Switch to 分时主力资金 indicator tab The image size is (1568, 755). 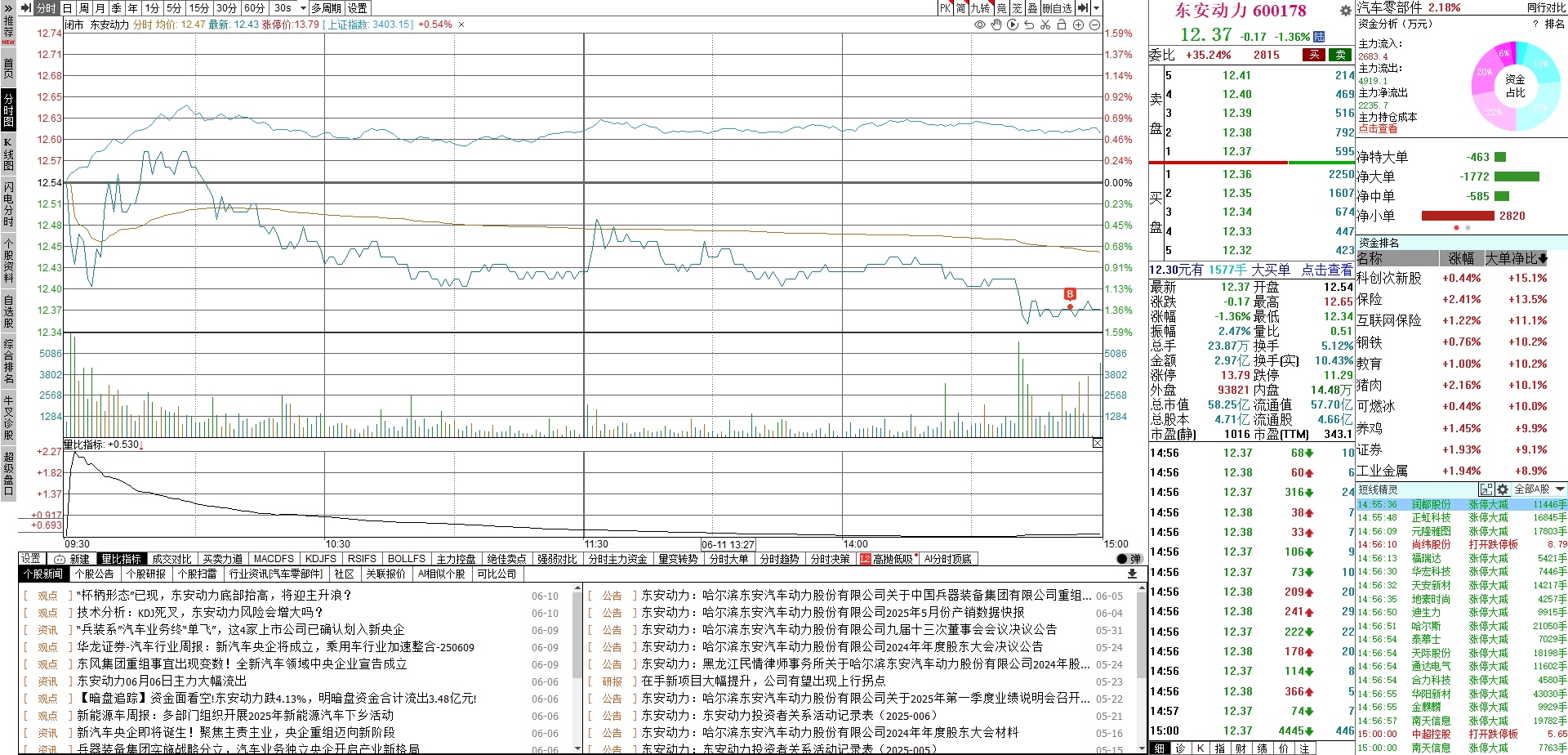click(617, 559)
